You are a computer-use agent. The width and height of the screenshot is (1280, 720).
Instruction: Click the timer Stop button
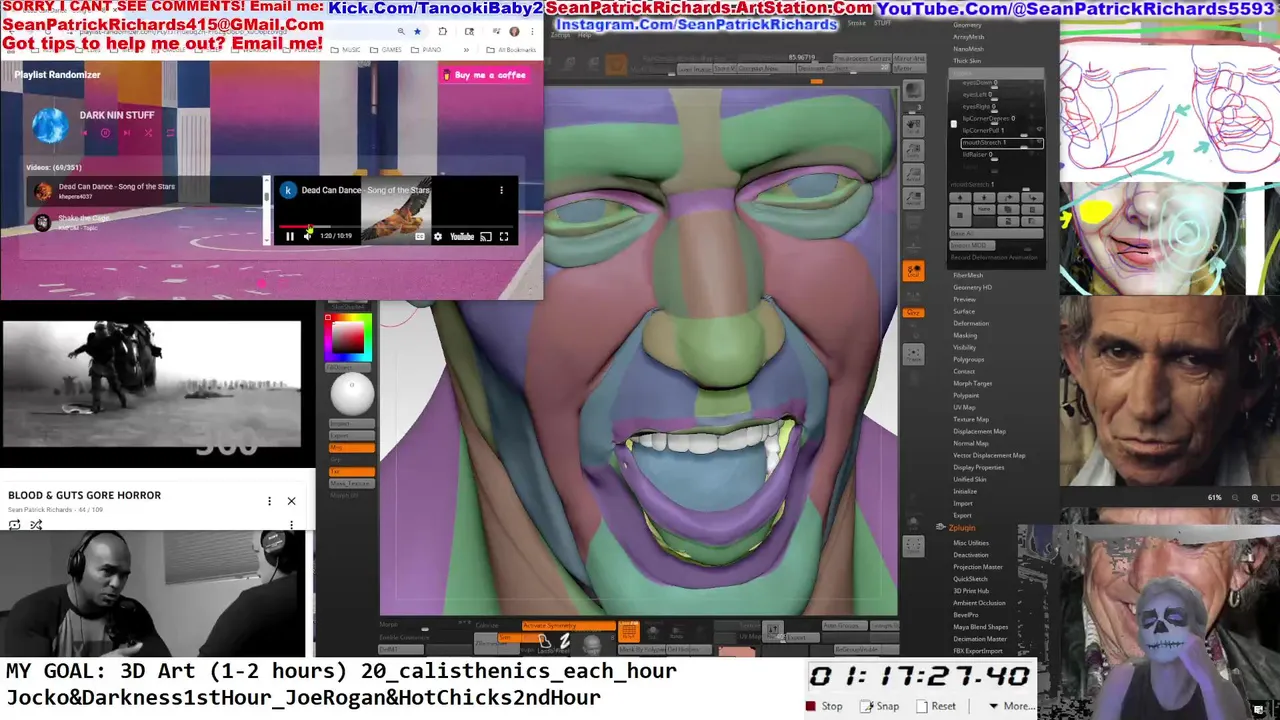click(x=825, y=706)
